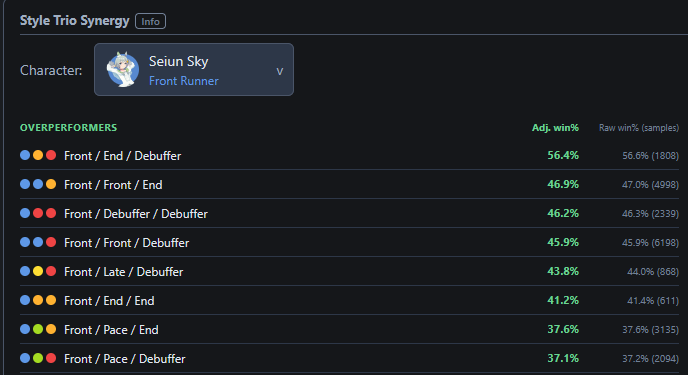The image size is (688, 375).
Task: Click the green dot on Front / Pace / Debuffer row
Action: [38, 358]
